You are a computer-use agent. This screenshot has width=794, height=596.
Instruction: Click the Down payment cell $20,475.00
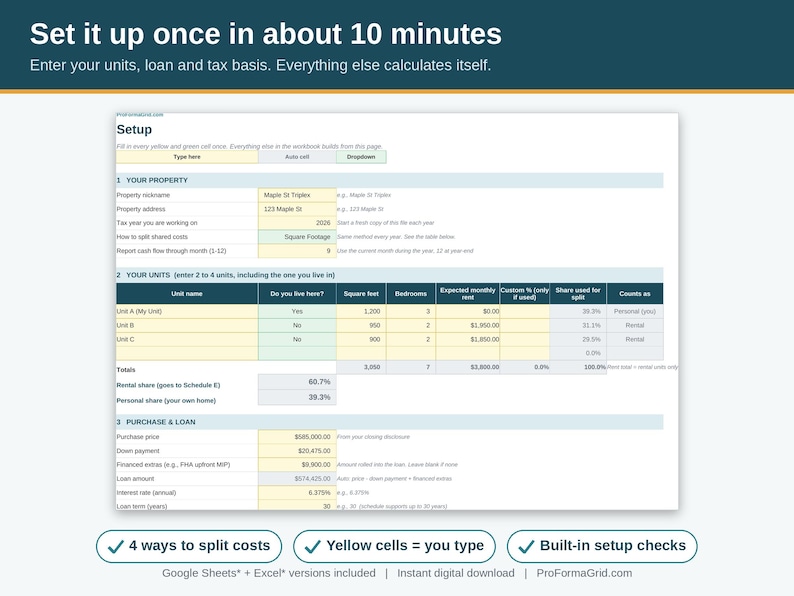[x=297, y=451]
